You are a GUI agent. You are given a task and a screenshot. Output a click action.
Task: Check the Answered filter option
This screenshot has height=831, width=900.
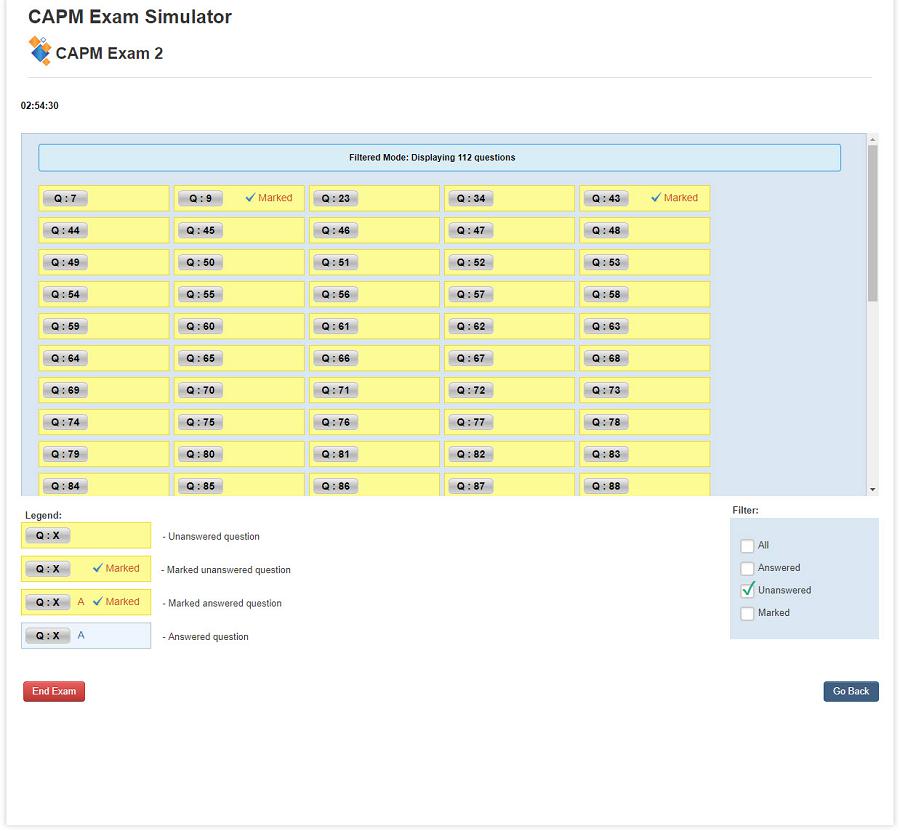[747, 568]
